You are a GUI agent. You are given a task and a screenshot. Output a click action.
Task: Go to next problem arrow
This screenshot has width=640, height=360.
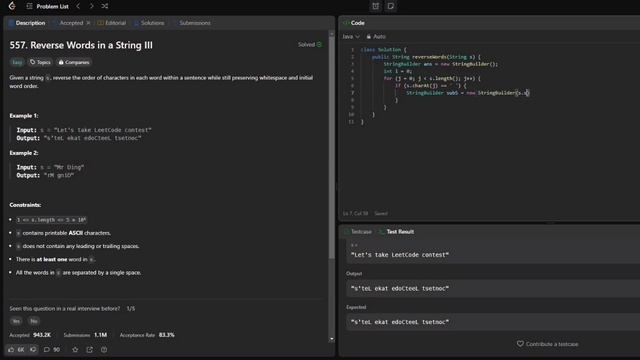click(91, 6)
